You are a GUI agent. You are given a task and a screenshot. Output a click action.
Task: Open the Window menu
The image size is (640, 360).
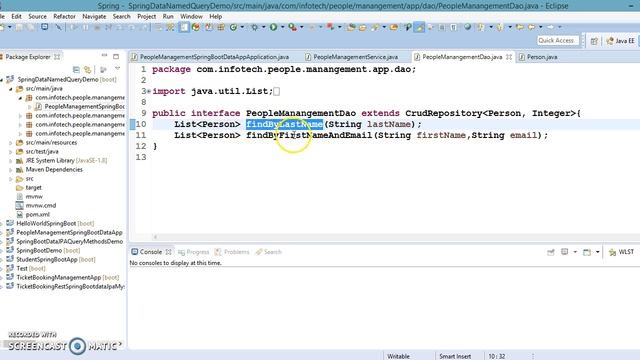coord(191,16)
